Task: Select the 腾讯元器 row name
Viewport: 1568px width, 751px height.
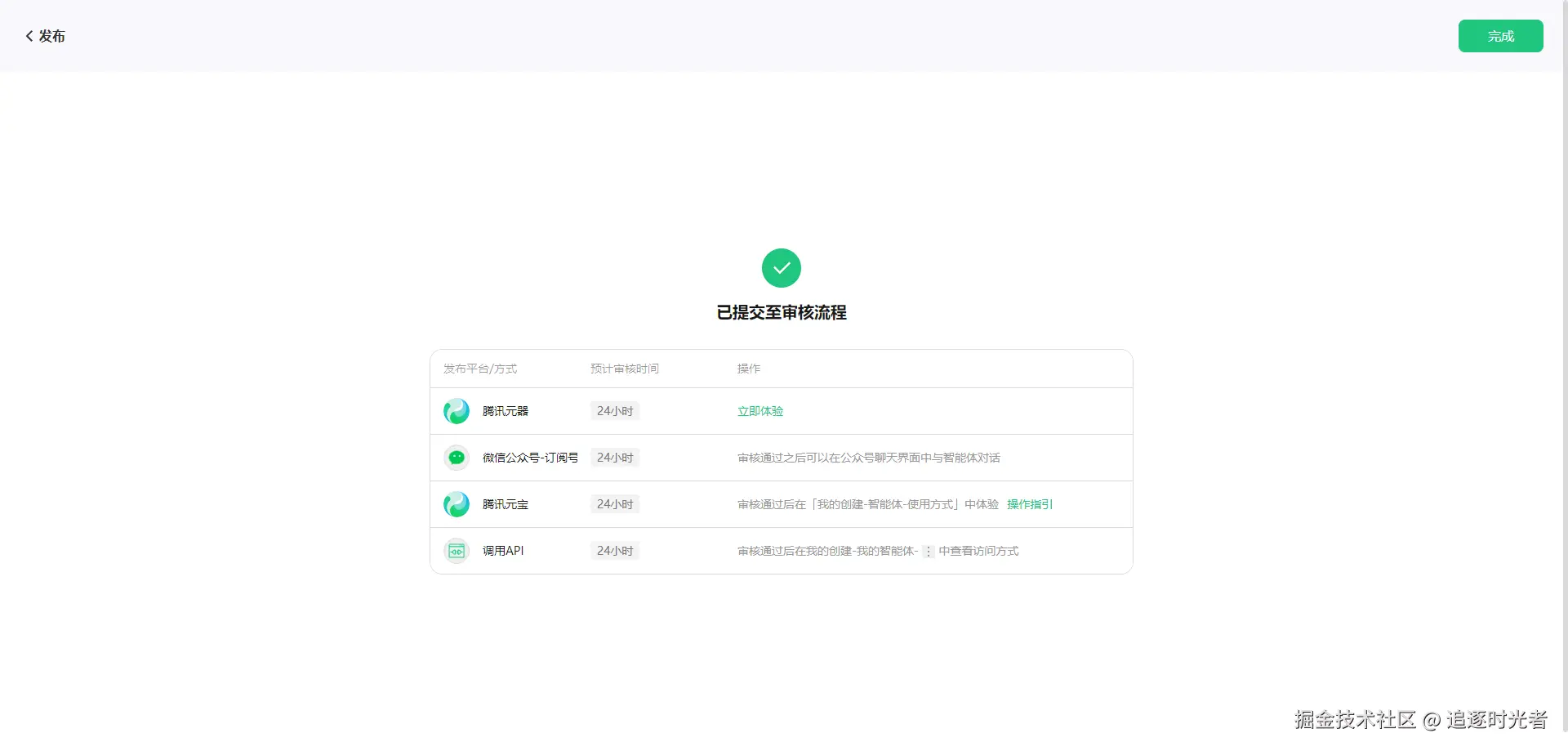Action: tap(506, 411)
